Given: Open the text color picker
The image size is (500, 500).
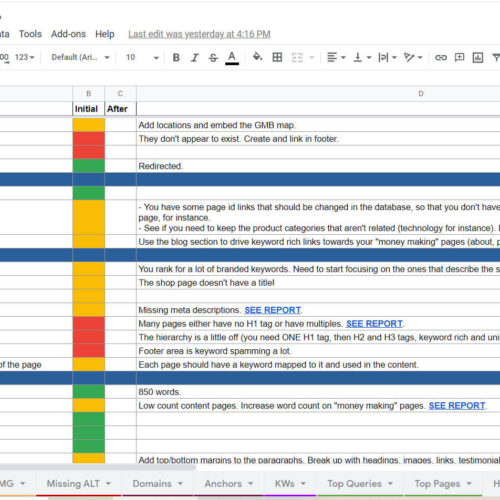Looking at the screenshot, I should 232,58.
